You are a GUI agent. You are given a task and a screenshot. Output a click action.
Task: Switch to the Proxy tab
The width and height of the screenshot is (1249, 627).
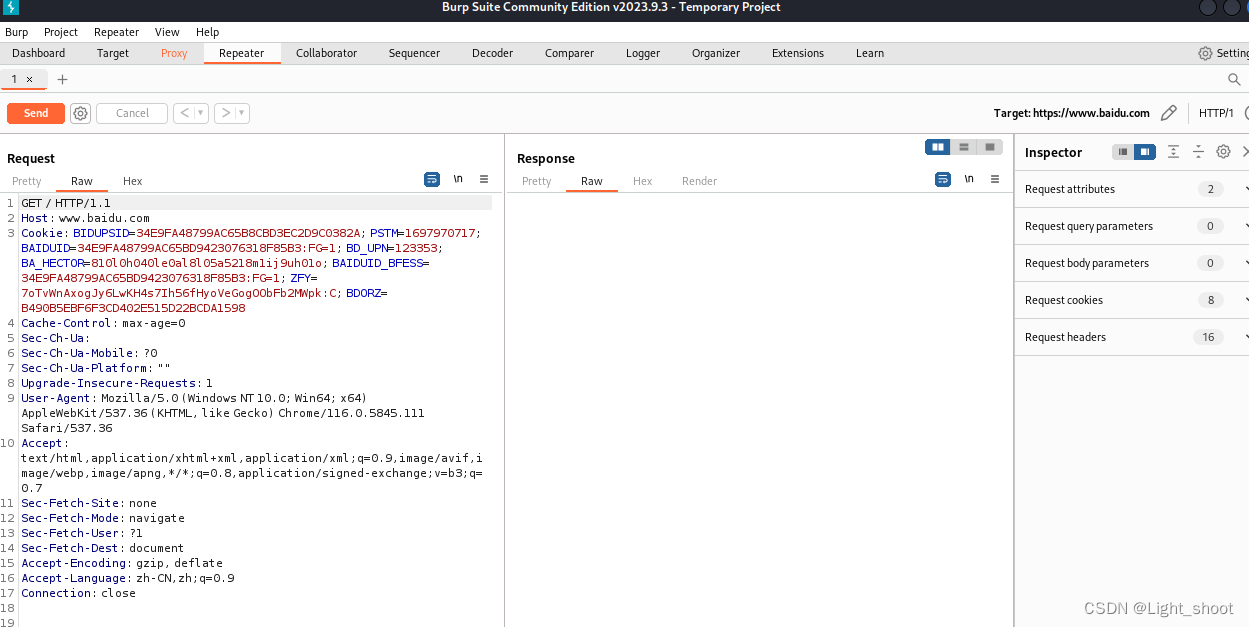(174, 53)
